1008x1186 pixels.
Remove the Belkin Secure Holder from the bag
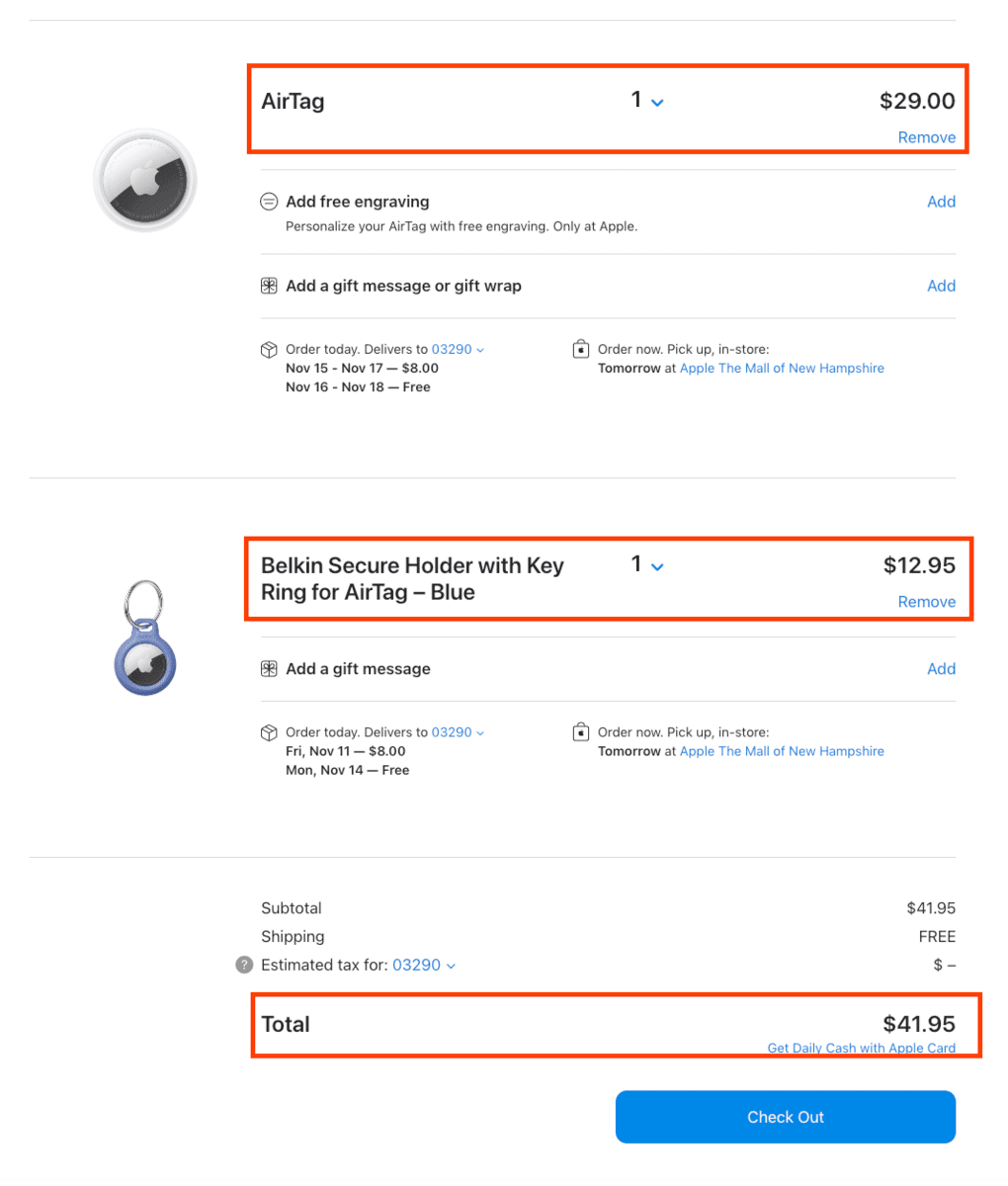[926, 602]
